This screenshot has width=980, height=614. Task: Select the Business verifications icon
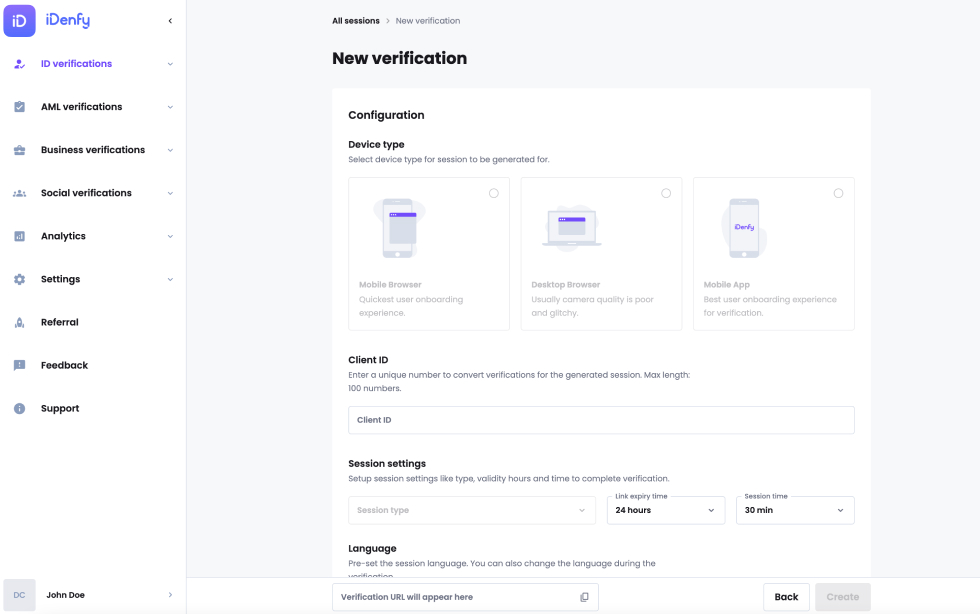pyautogui.click(x=21, y=150)
